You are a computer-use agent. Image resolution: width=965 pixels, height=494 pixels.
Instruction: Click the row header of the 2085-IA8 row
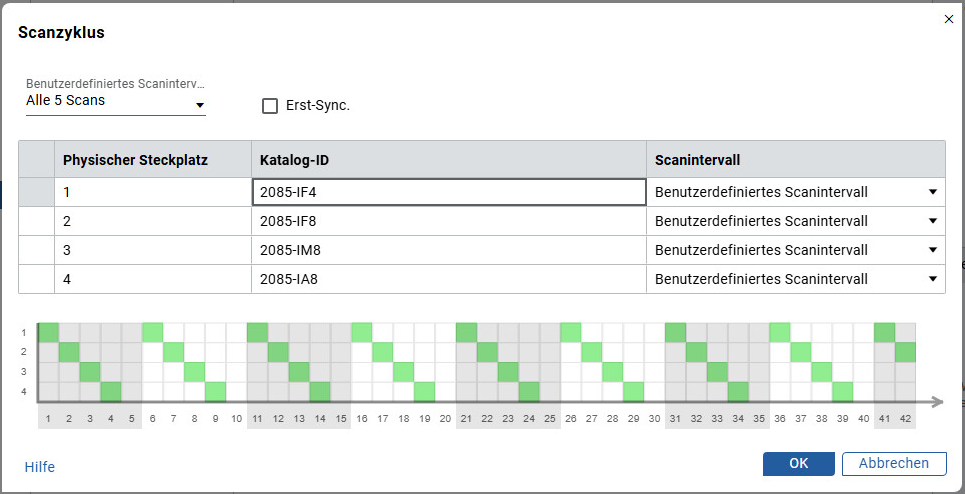pos(36,279)
